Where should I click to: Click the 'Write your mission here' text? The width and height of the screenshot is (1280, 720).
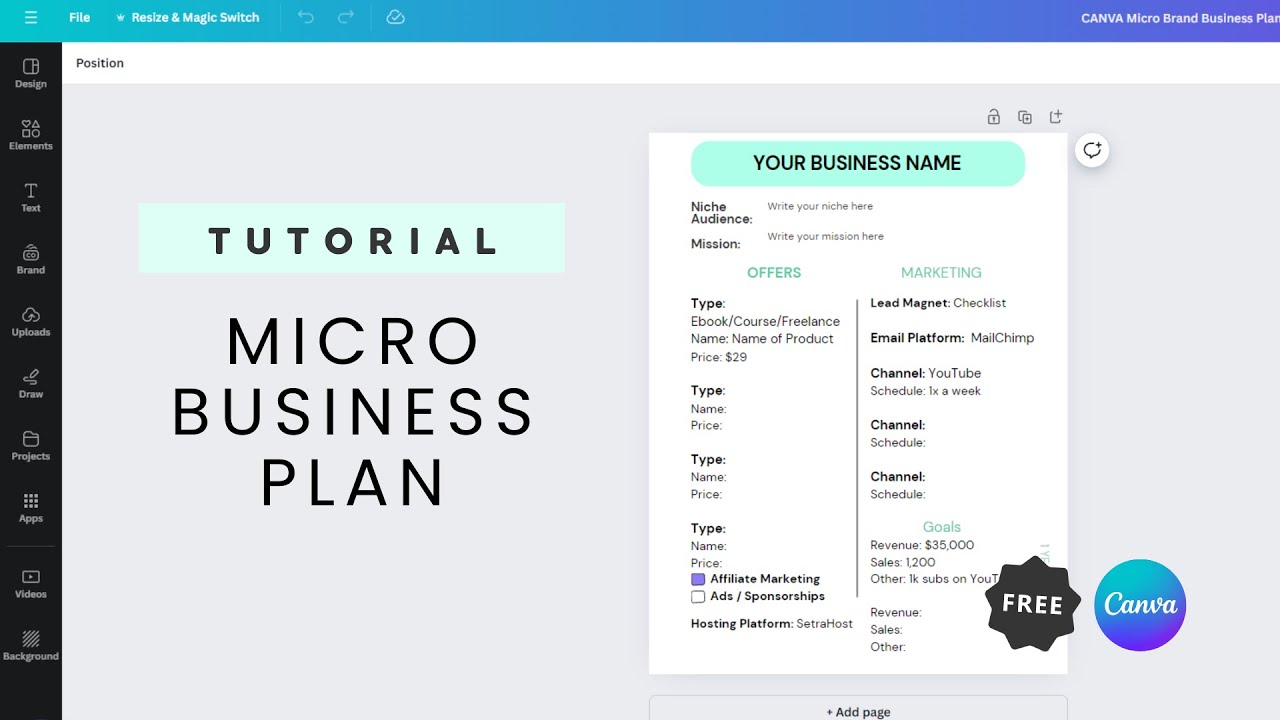coord(825,236)
